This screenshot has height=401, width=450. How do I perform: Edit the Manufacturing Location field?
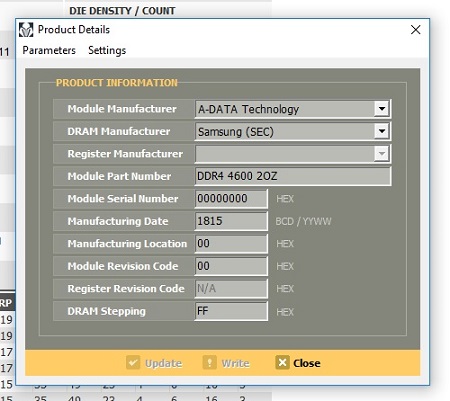(x=231, y=243)
